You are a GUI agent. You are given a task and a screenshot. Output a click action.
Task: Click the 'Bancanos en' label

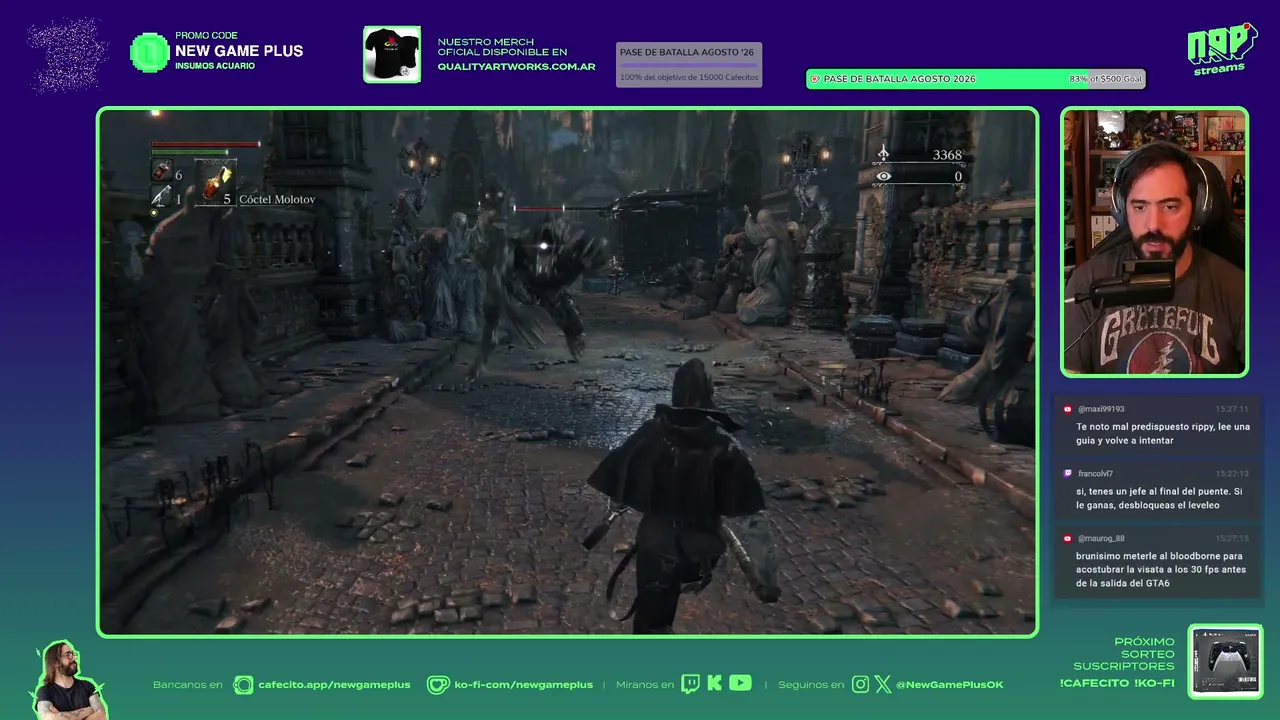[188, 685]
